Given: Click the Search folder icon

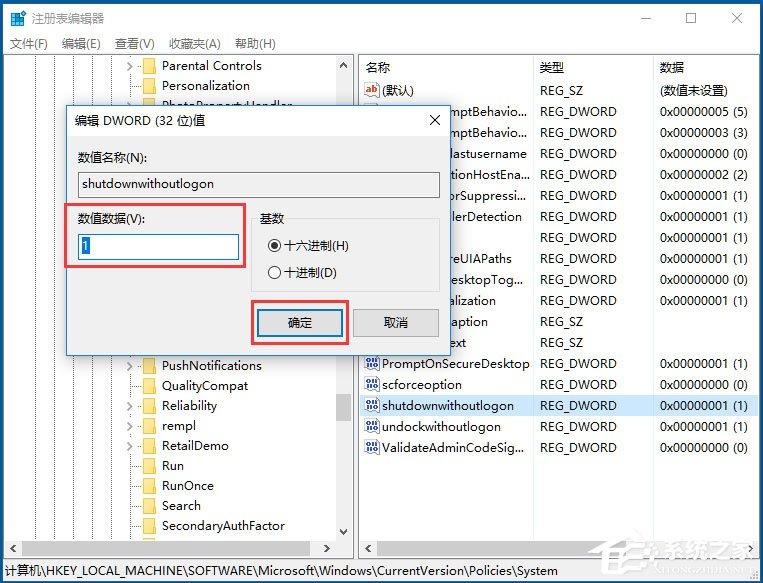Looking at the screenshot, I should click(149, 506).
